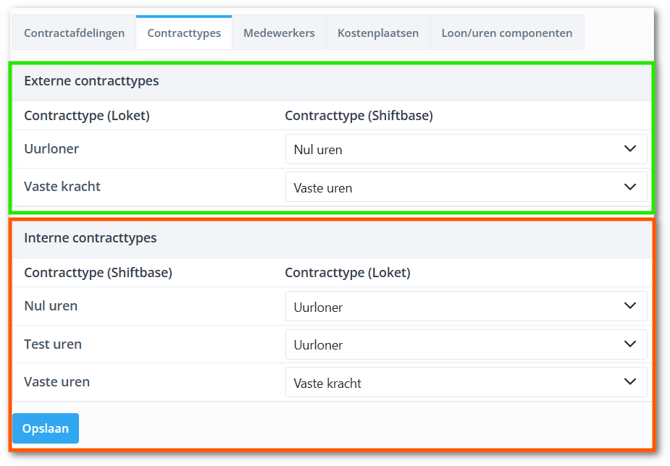Viewport: 670px width, 466px height.
Task: Click the blue Opslaan button
Action: [x=45, y=428]
